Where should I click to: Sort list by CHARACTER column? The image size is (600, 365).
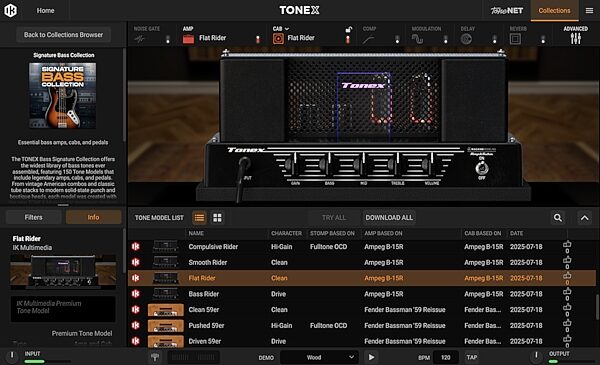pyautogui.click(x=286, y=233)
